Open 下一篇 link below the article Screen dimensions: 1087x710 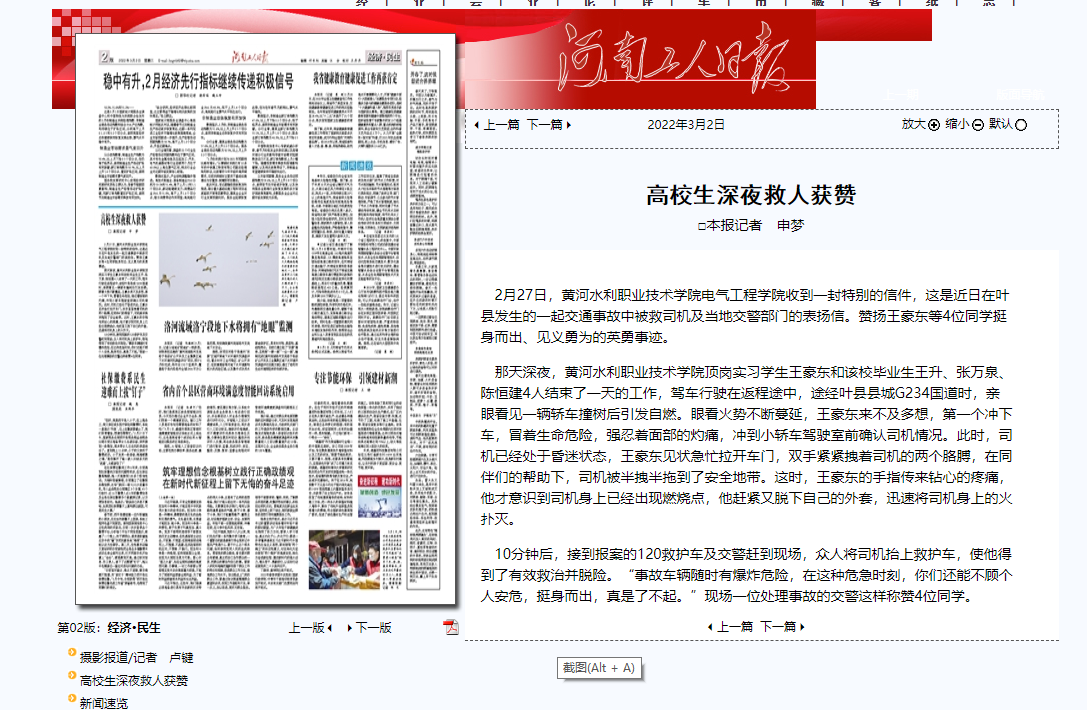(782, 627)
